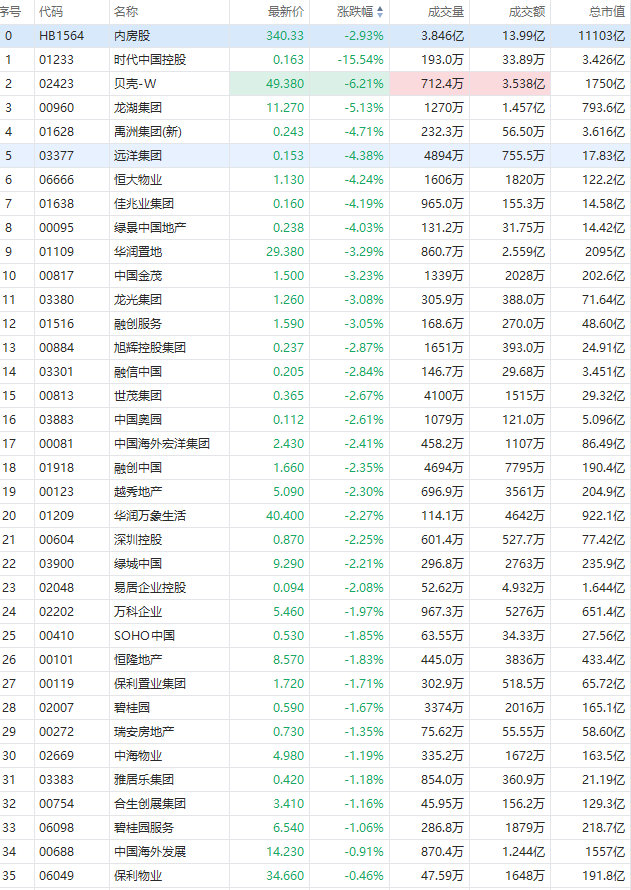This screenshot has height=890, width=631.
Task: Select 保利置业集团 row
Action: (x=316, y=683)
